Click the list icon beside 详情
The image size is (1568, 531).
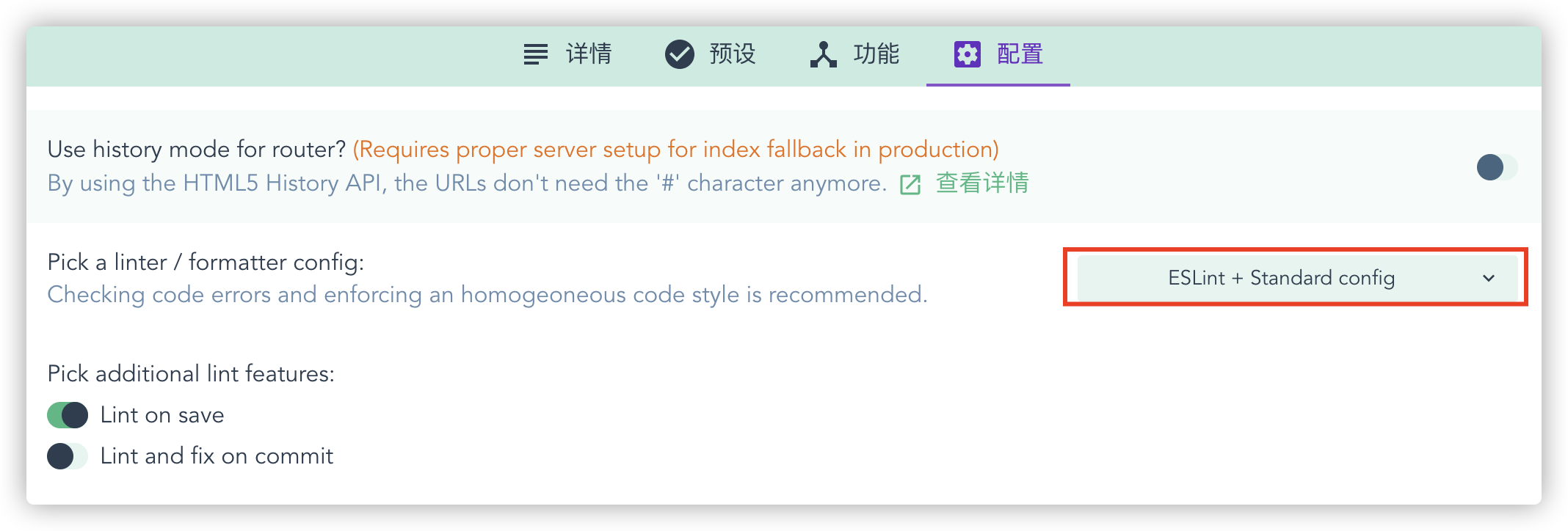click(535, 54)
